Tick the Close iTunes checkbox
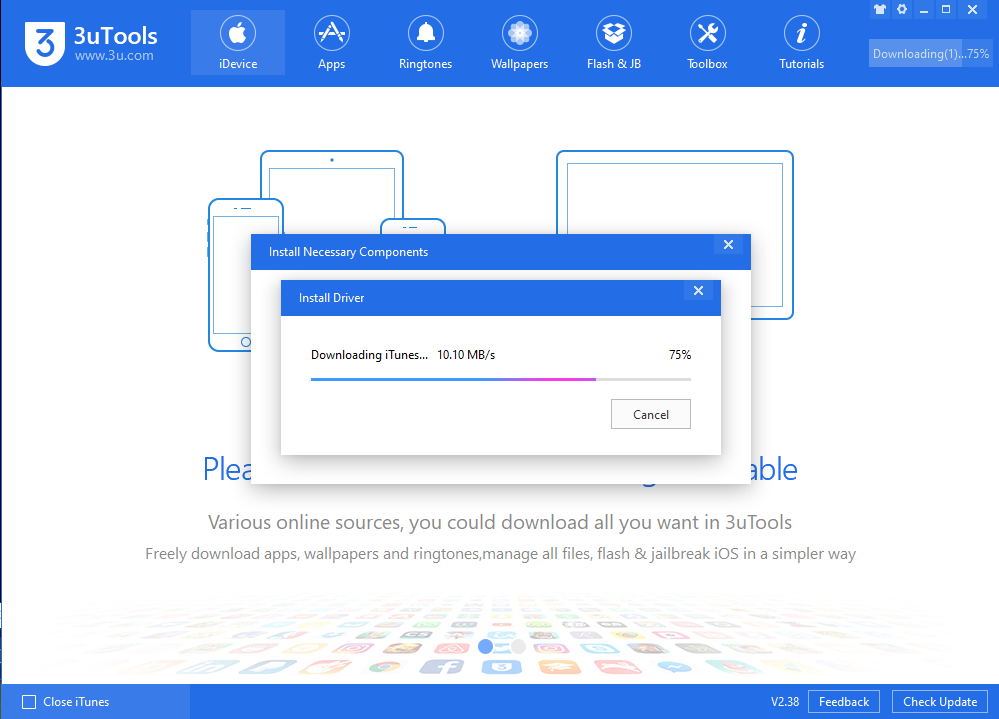This screenshot has width=999, height=719. tap(29, 702)
